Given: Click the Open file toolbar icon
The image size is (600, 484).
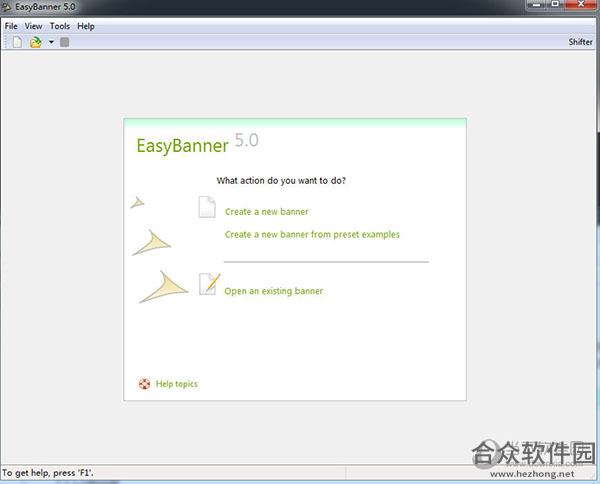Looking at the screenshot, I should (x=36, y=42).
